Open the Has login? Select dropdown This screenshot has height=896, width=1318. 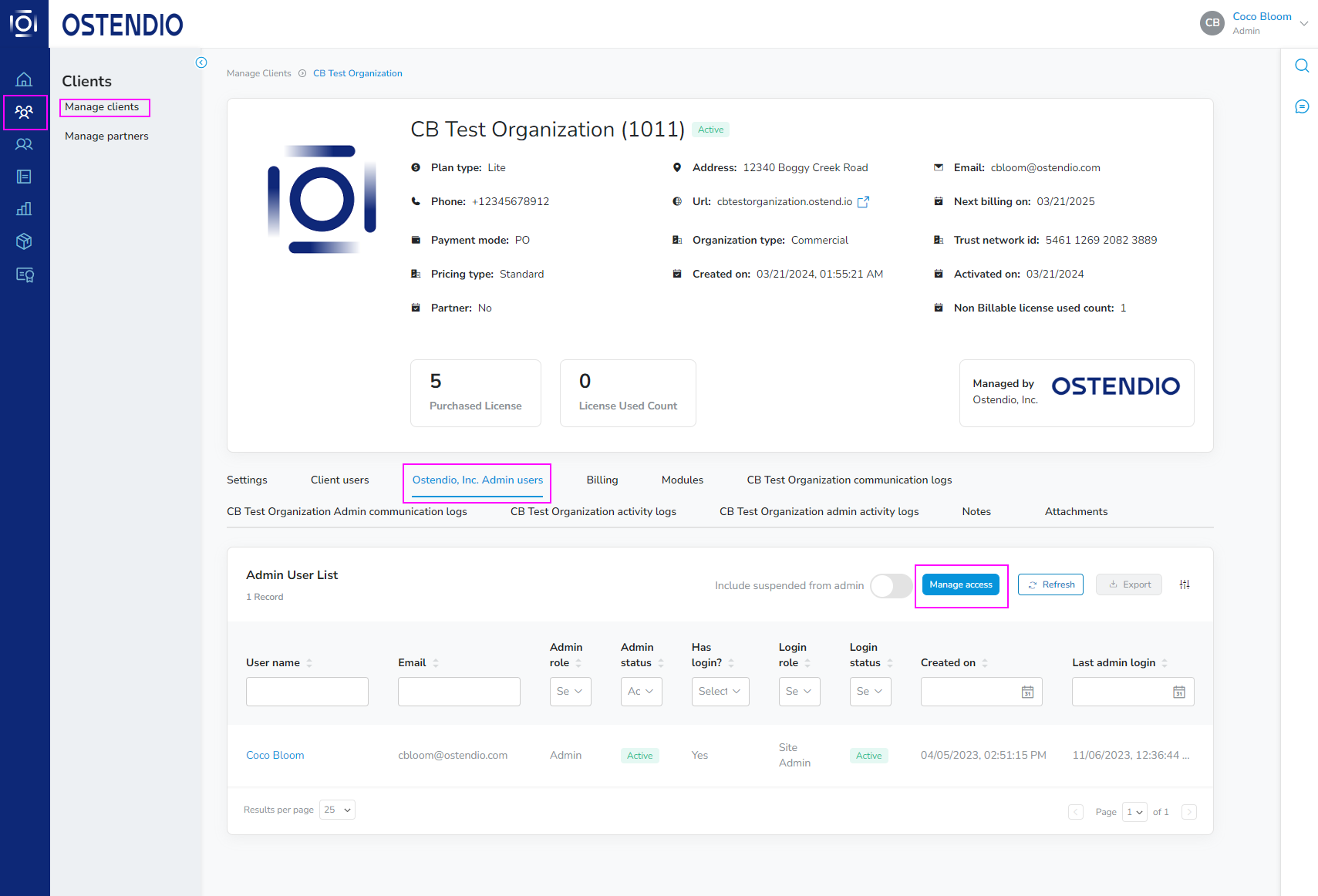719,691
